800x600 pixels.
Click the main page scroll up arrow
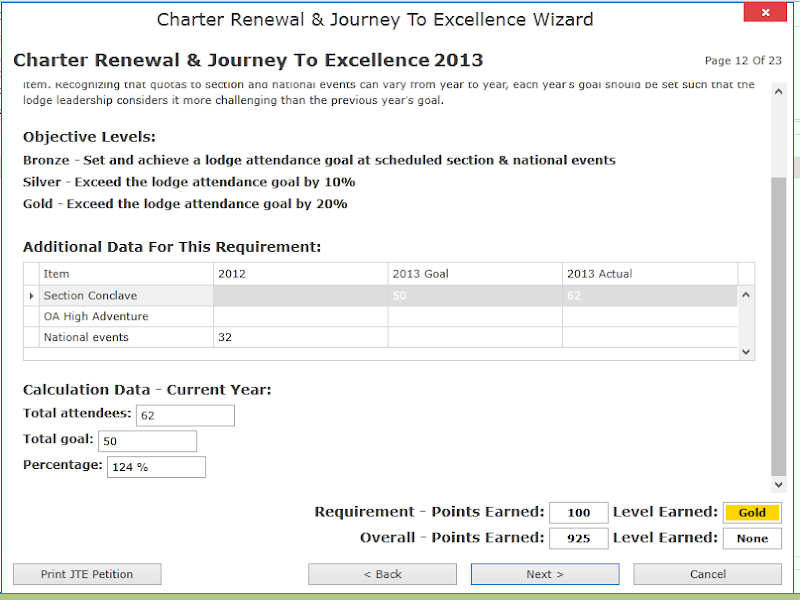[x=779, y=92]
